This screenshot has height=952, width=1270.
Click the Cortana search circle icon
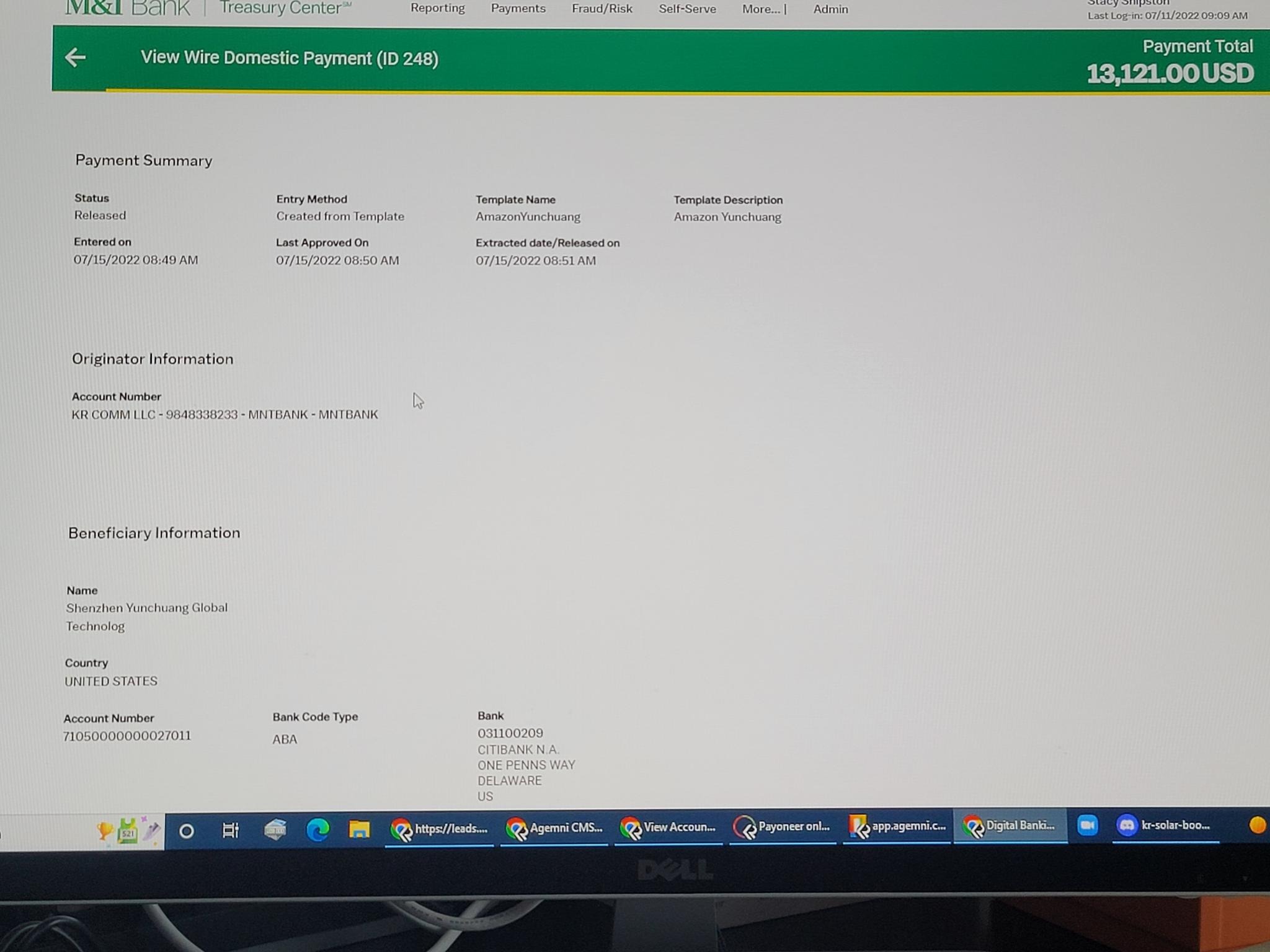pos(186,831)
